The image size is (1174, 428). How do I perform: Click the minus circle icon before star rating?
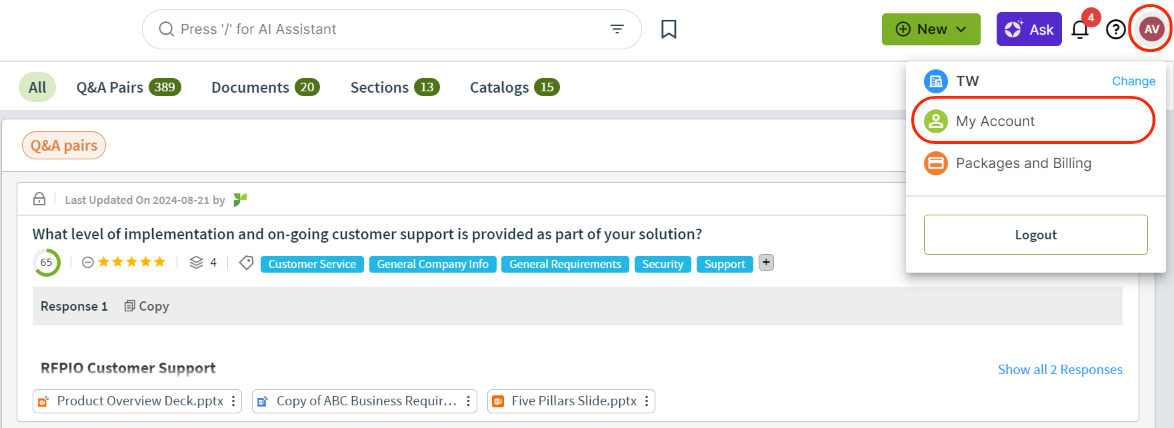tap(88, 263)
